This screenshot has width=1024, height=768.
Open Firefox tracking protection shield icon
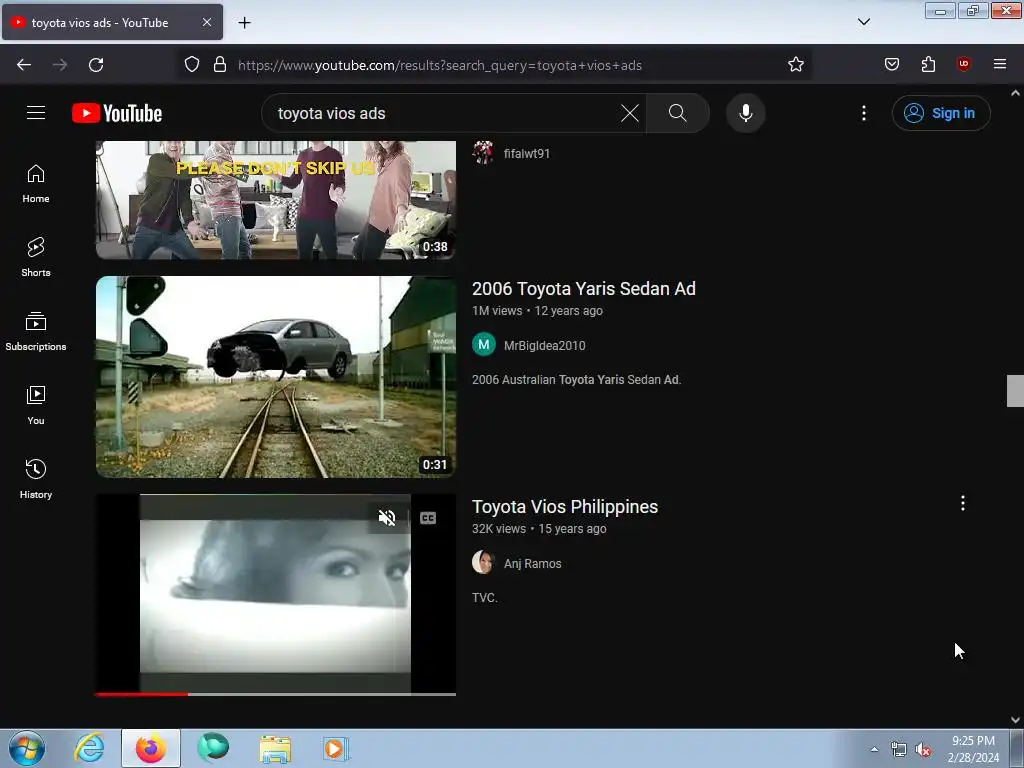pos(191,65)
